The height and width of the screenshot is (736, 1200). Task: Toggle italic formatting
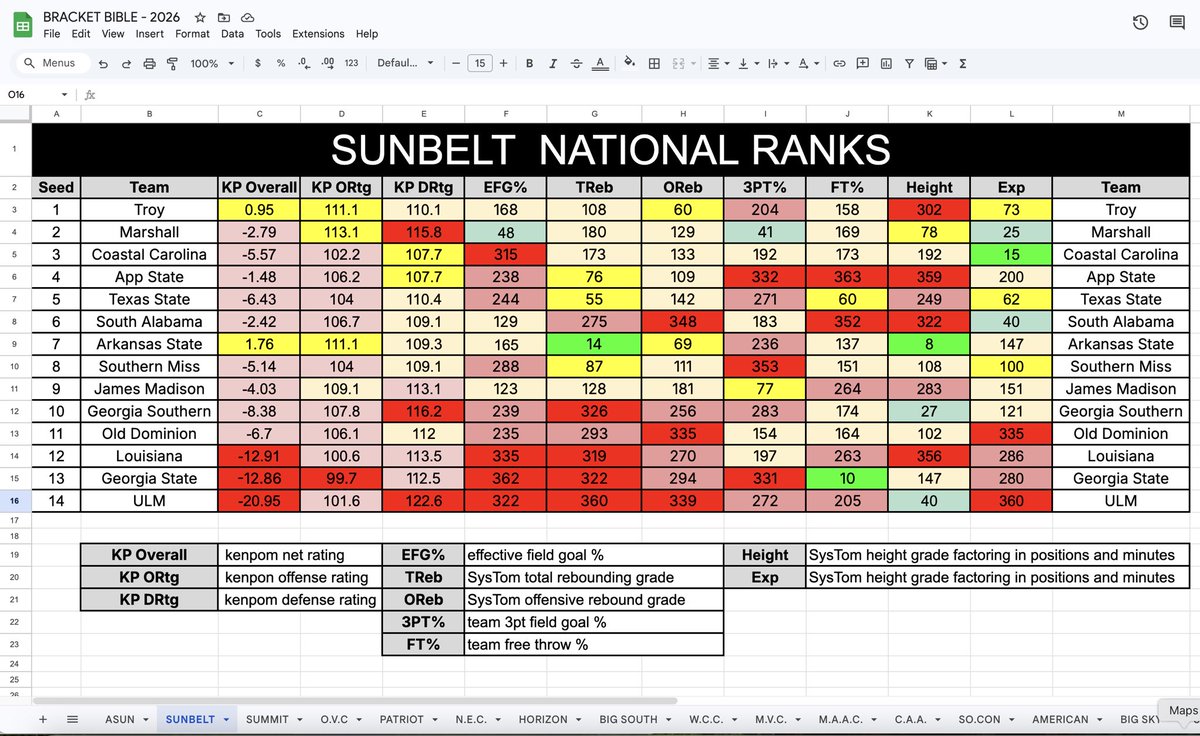(x=553, y=63)
